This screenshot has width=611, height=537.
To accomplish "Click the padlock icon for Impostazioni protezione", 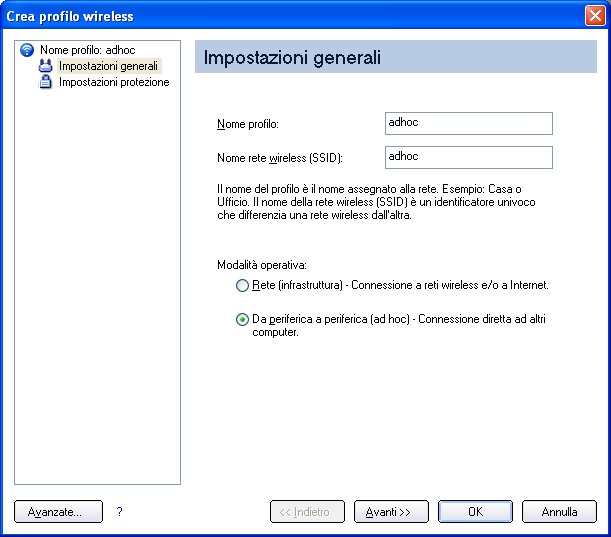I will (x=46, y=82).
